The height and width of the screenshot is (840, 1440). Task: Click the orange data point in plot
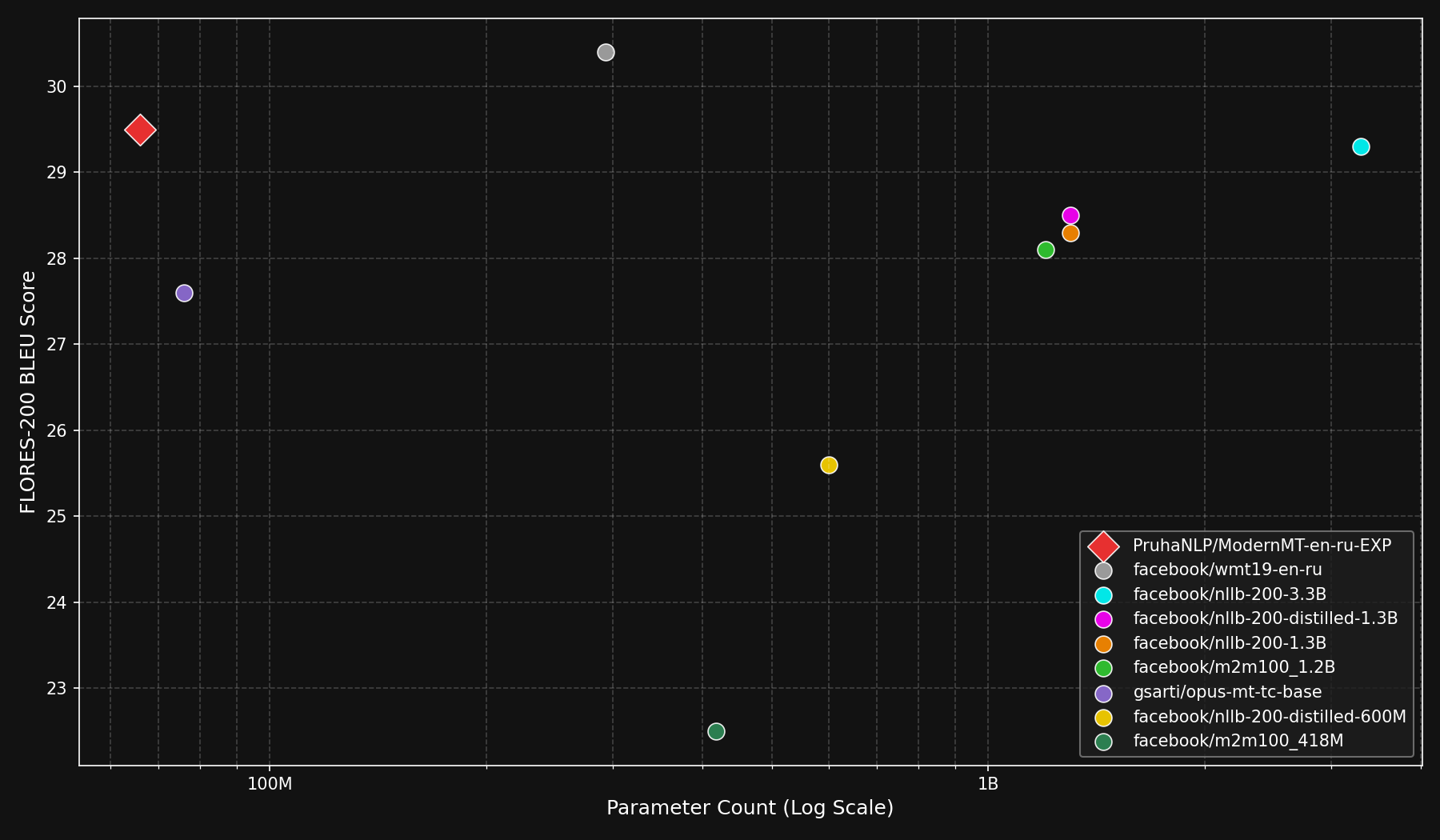pos(1070,234)
